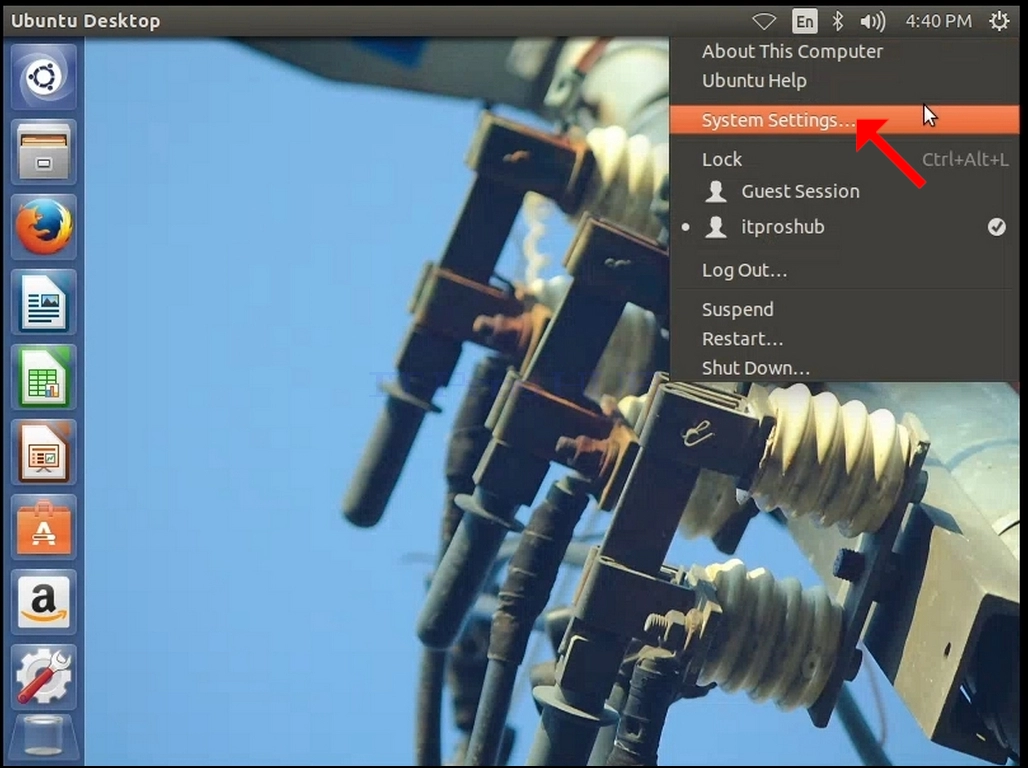
Task: Open the sound volume indicator menu
Action: (873, 22)
